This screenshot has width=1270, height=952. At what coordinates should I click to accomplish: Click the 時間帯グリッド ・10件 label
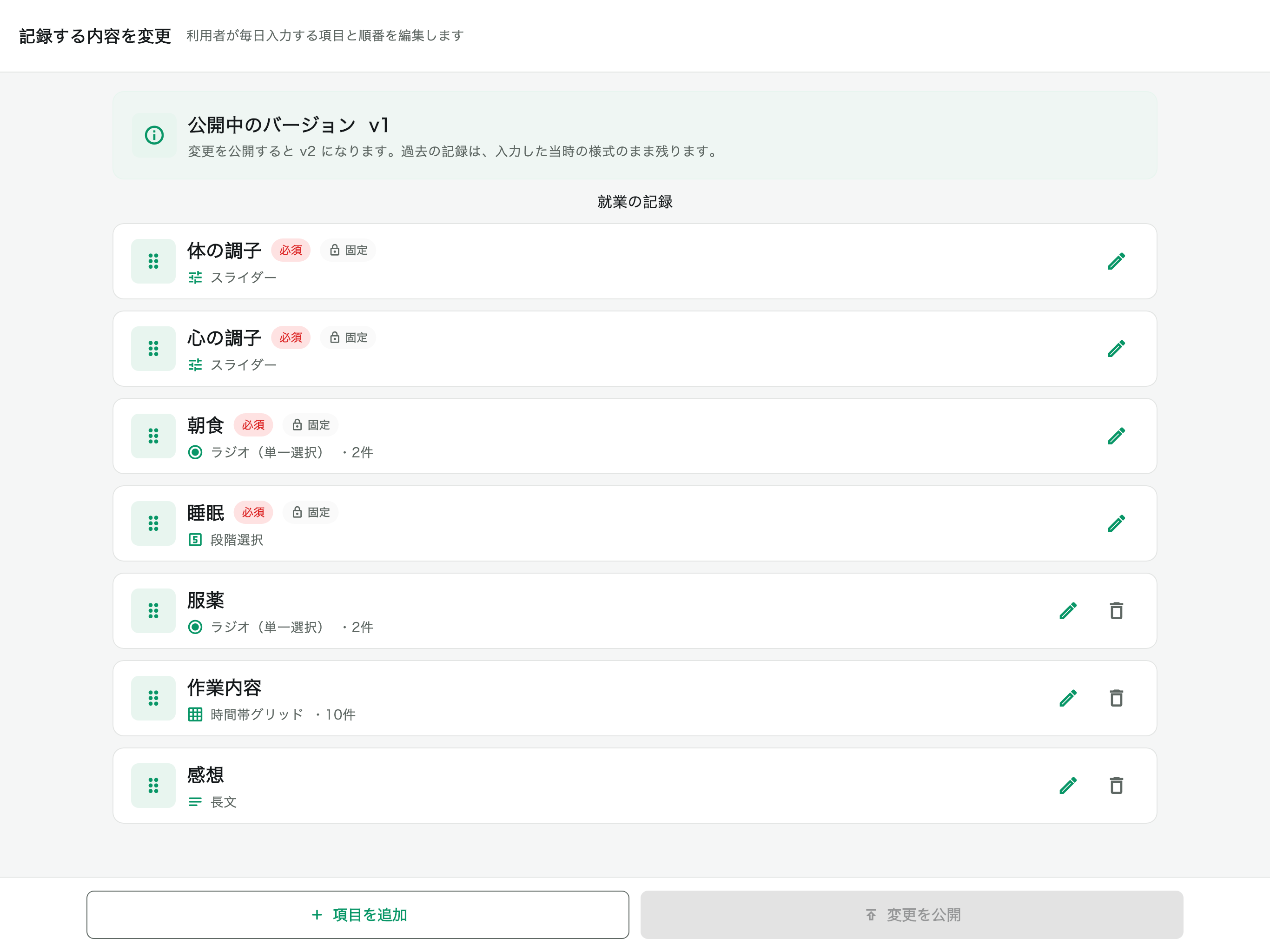click(283, 714)
